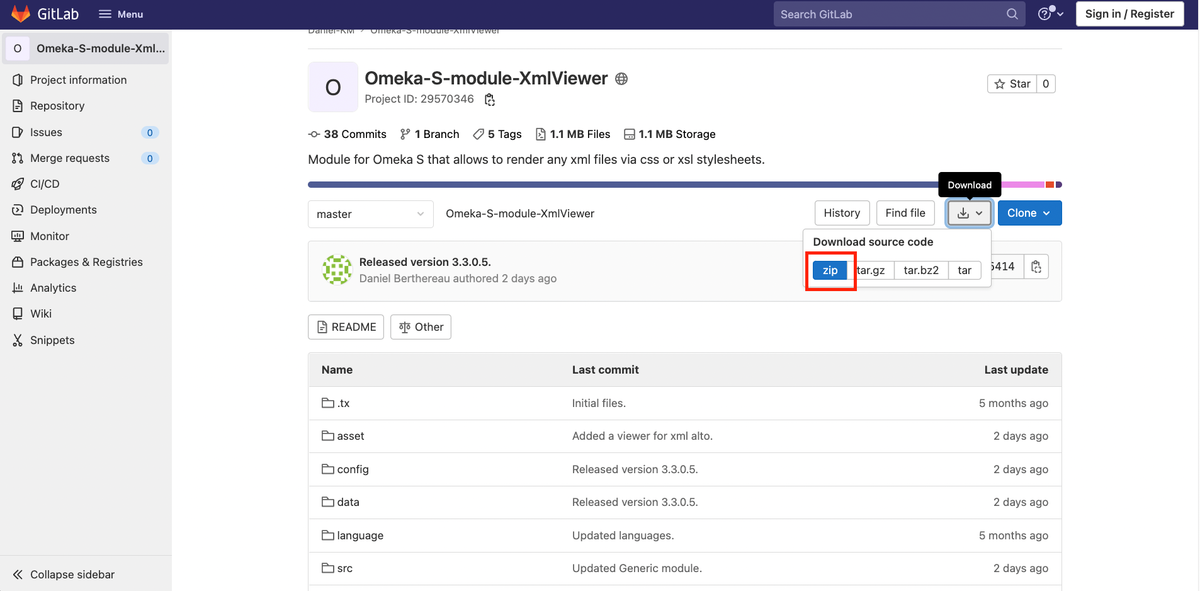The width and height of the screenshot is (1200, 591).
Task: Expand the Clone dropdown
Action: [x=1029, y=213]
